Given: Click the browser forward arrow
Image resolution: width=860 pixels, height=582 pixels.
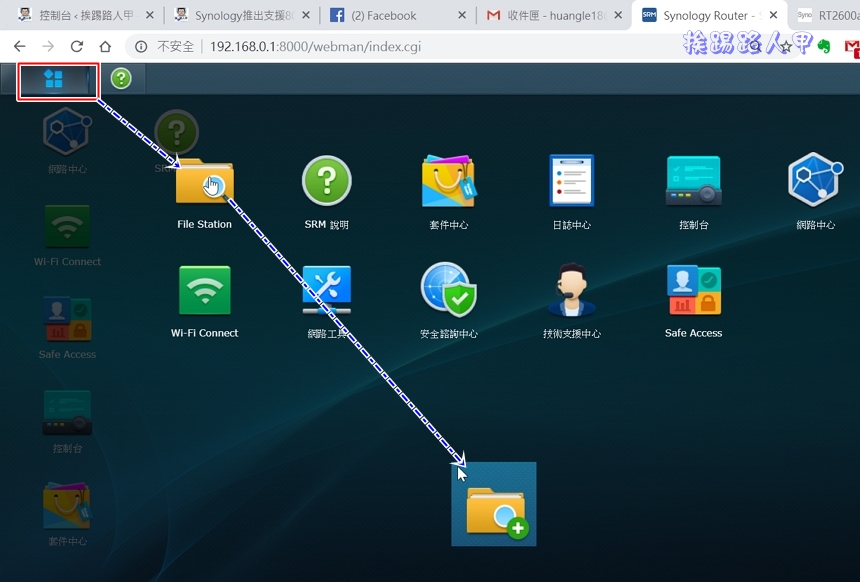Looking at the screenshot, I should click(x=48, y=47).
